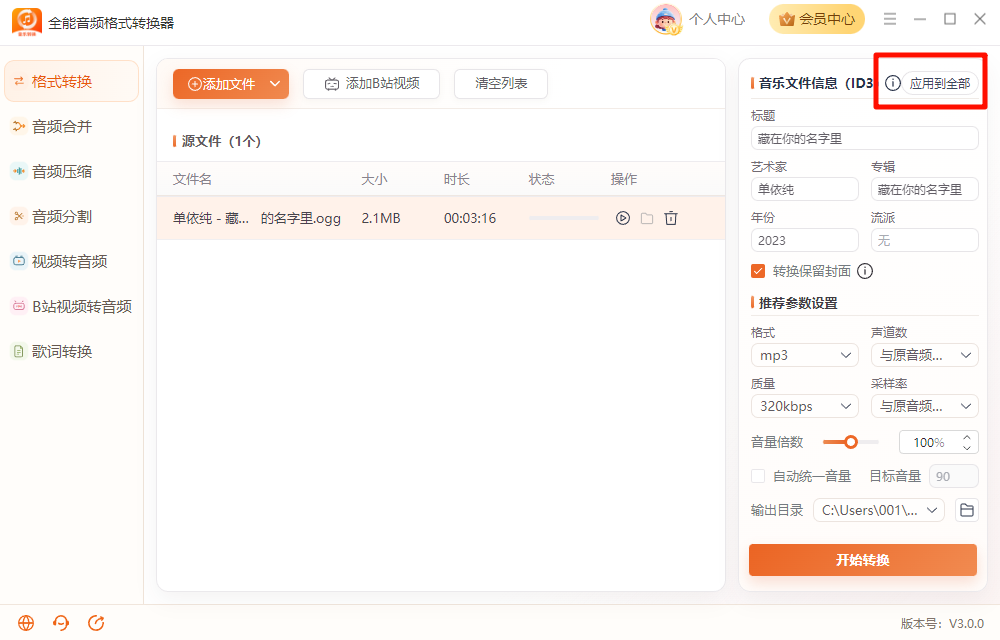Click 添加B站视频 button
Viewport: 1000px width, 640px height.
371,84
